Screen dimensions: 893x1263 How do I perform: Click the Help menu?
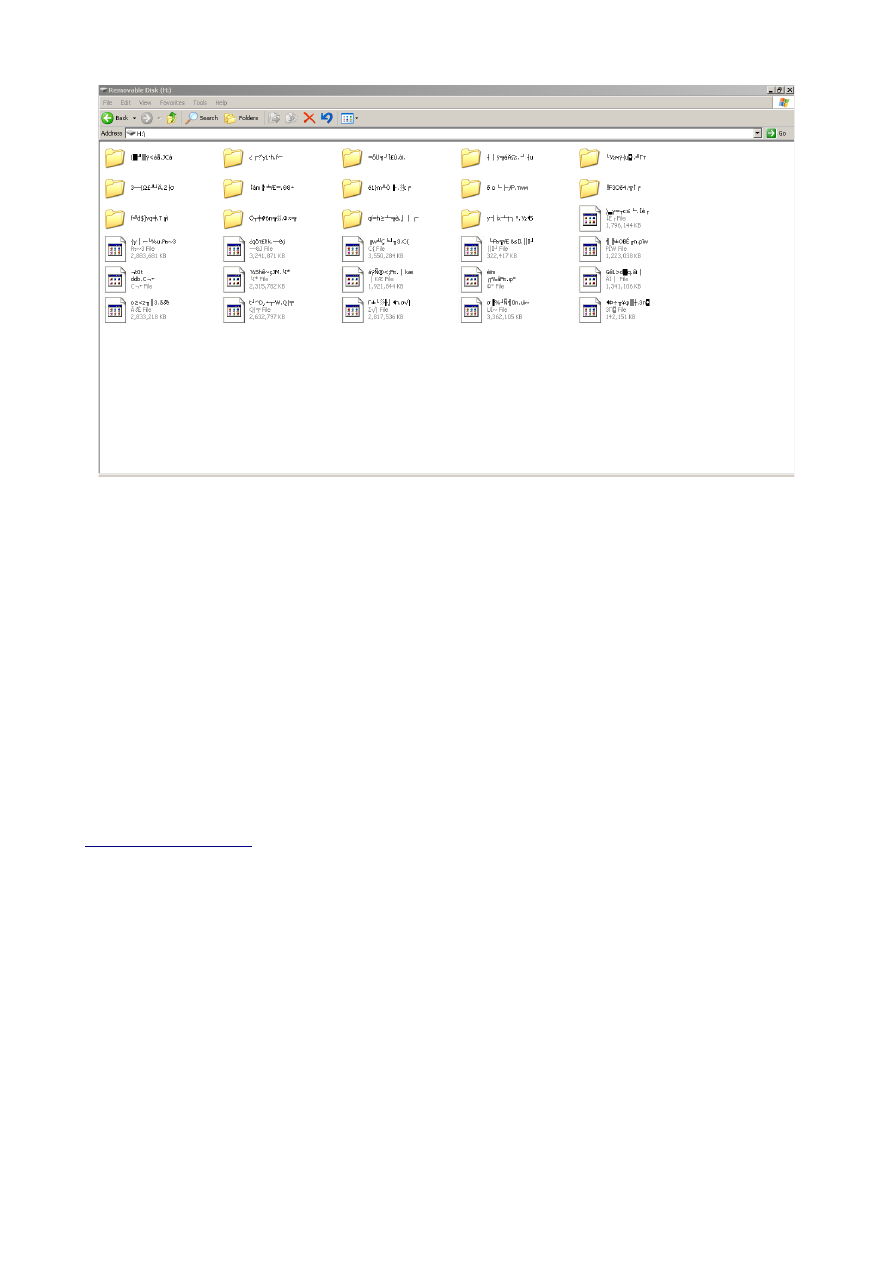point(221,103)
